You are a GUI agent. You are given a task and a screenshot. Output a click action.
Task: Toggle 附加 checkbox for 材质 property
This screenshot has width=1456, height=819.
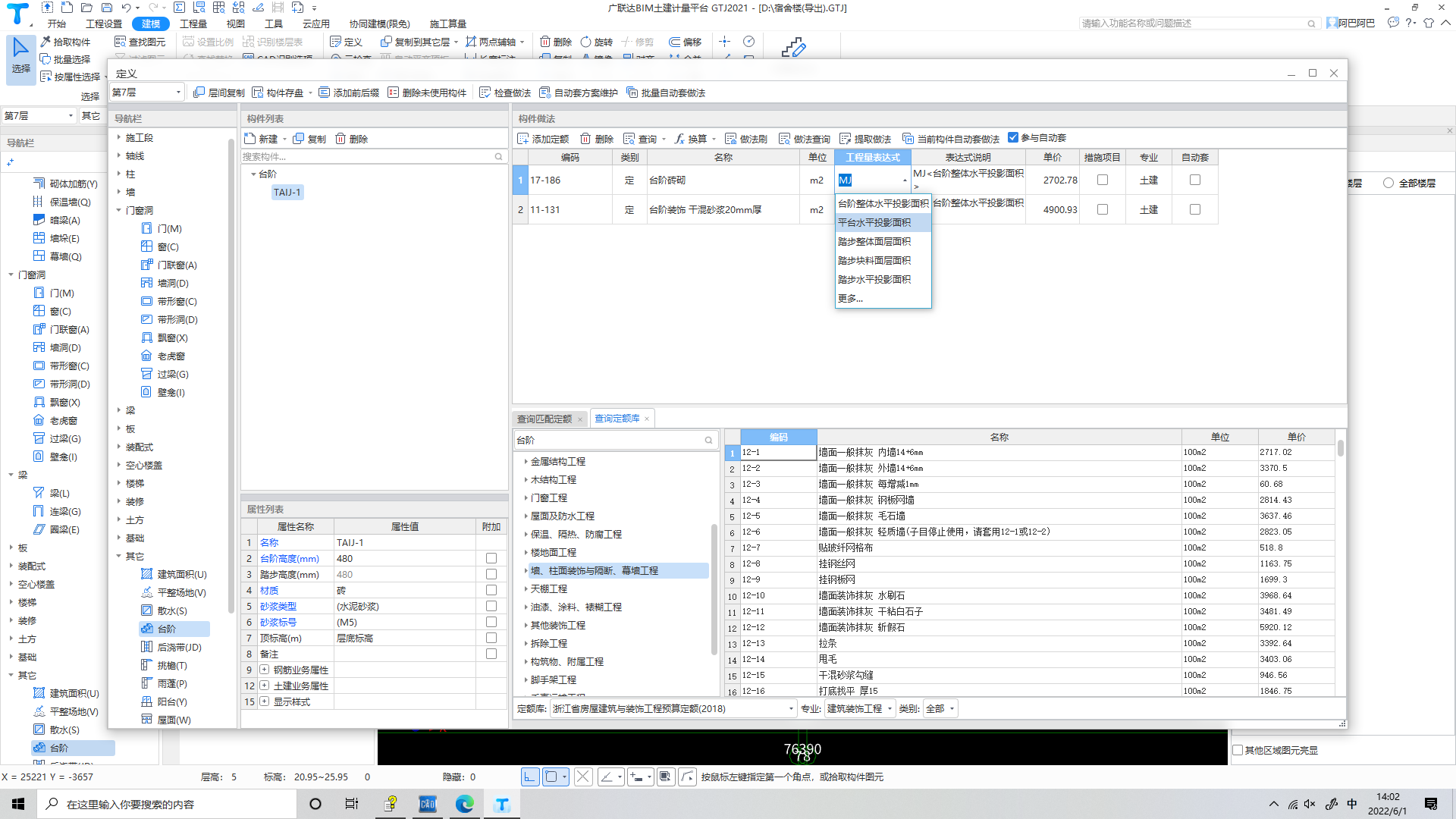(491, 590)
